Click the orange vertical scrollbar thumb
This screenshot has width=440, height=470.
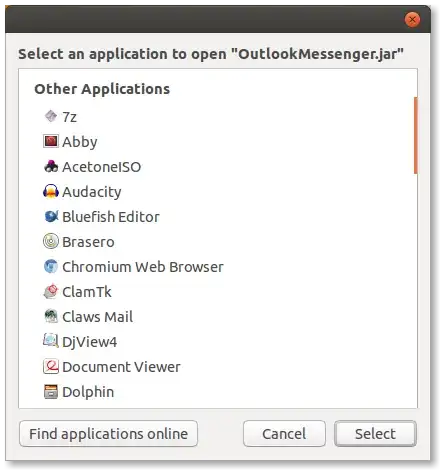(415, 135)
